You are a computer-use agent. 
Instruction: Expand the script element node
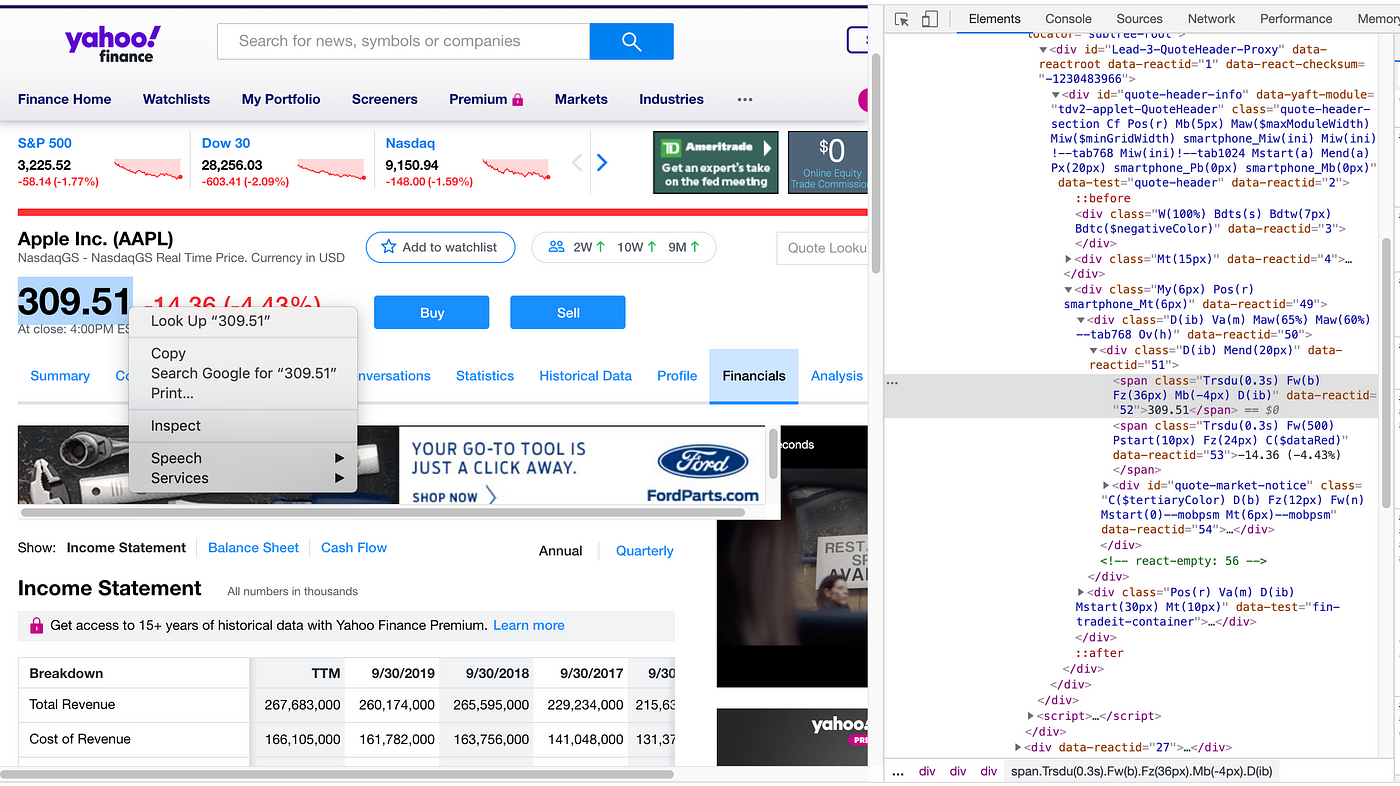[x=1031, y=716]
